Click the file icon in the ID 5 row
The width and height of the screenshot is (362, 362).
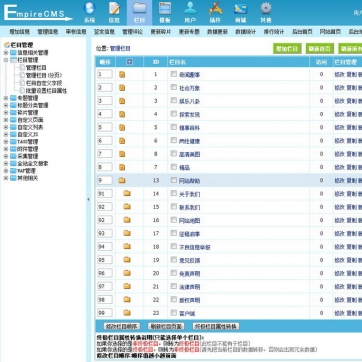(x=122, y=127)
